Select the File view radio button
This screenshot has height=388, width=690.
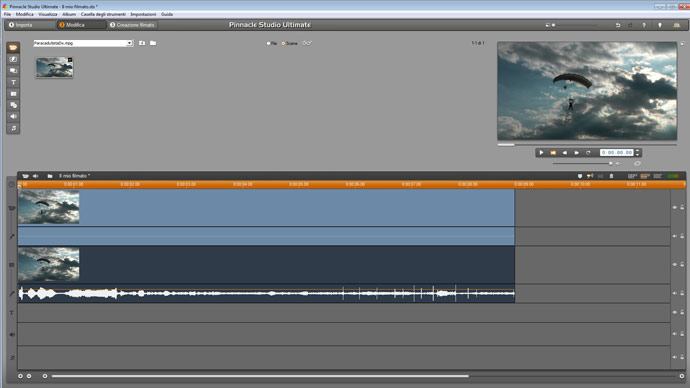click(268, 43)
